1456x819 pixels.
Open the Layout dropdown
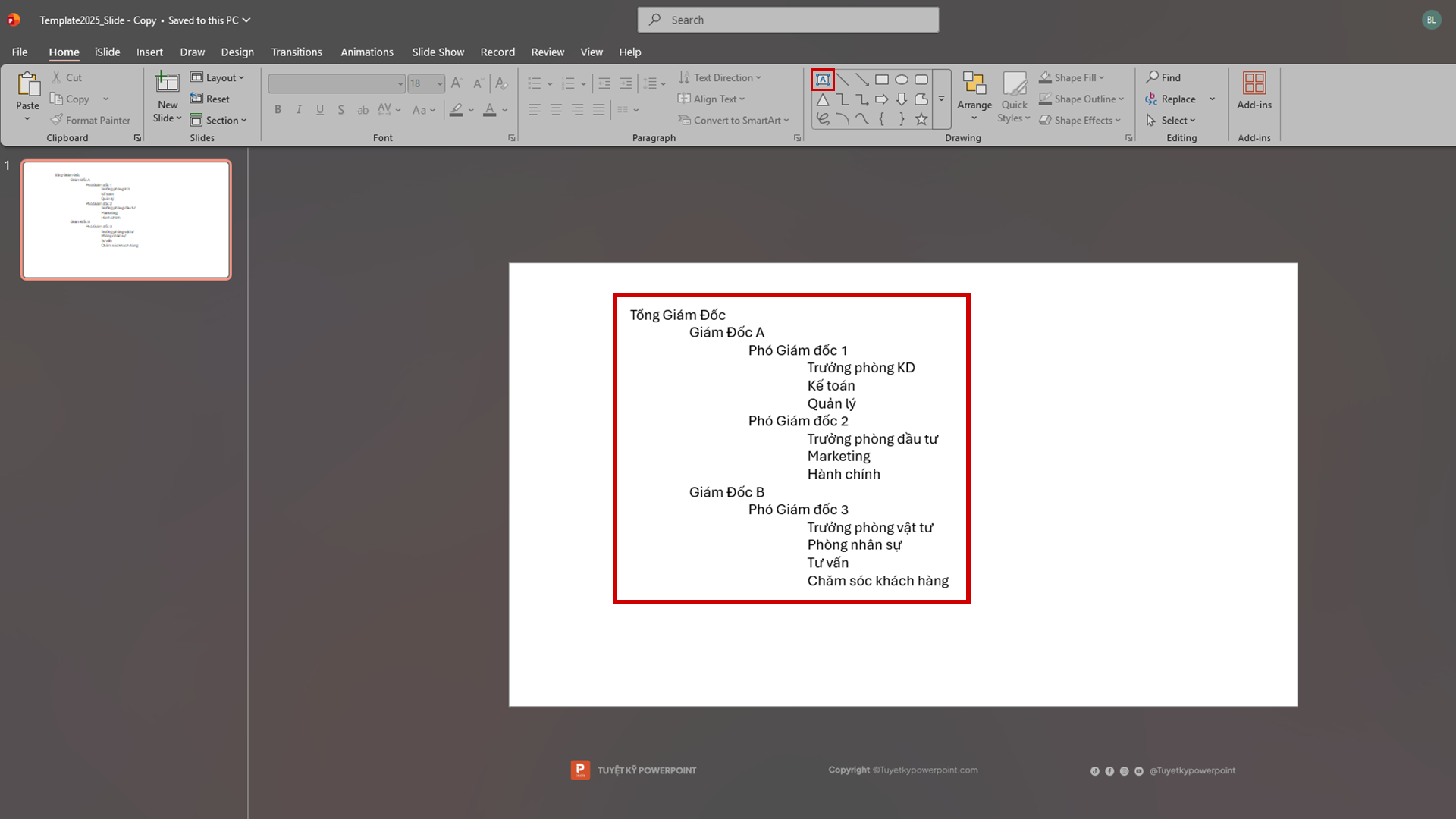point(218,77)
